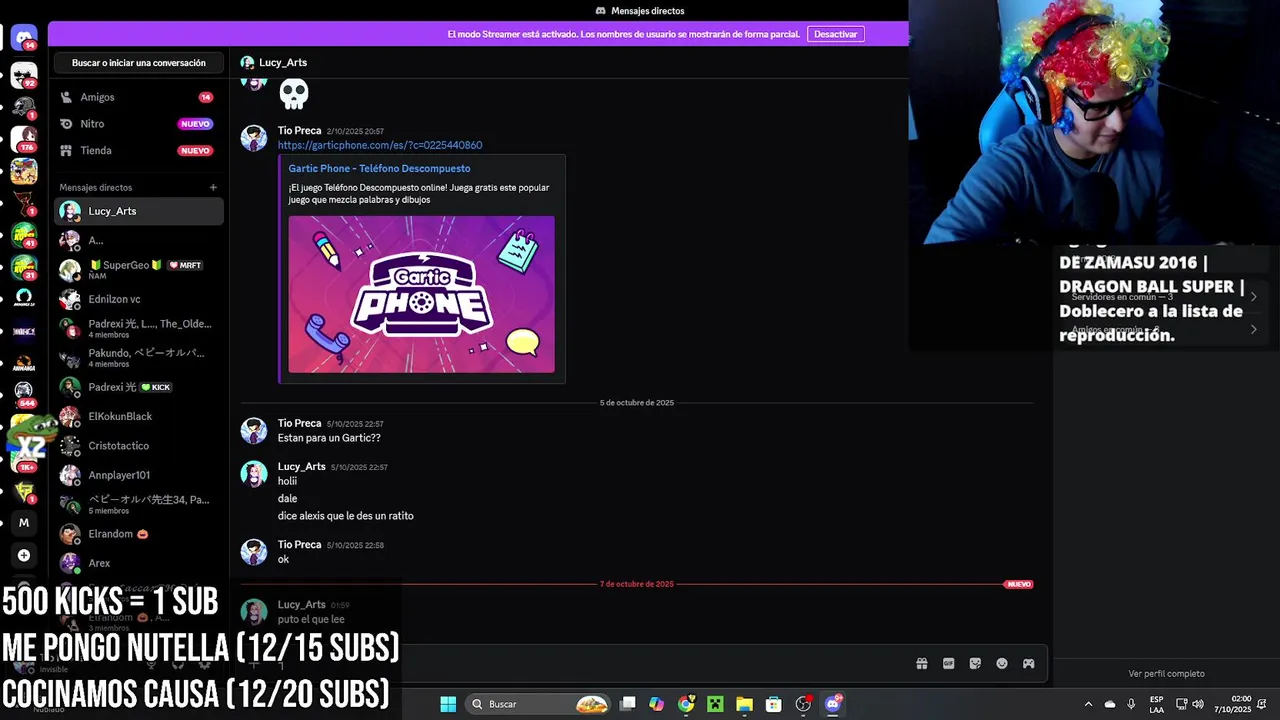This screenshot has height=720, width=1280.
Task: Open Google Chrome from taskbar
Action: pos(686,704)
